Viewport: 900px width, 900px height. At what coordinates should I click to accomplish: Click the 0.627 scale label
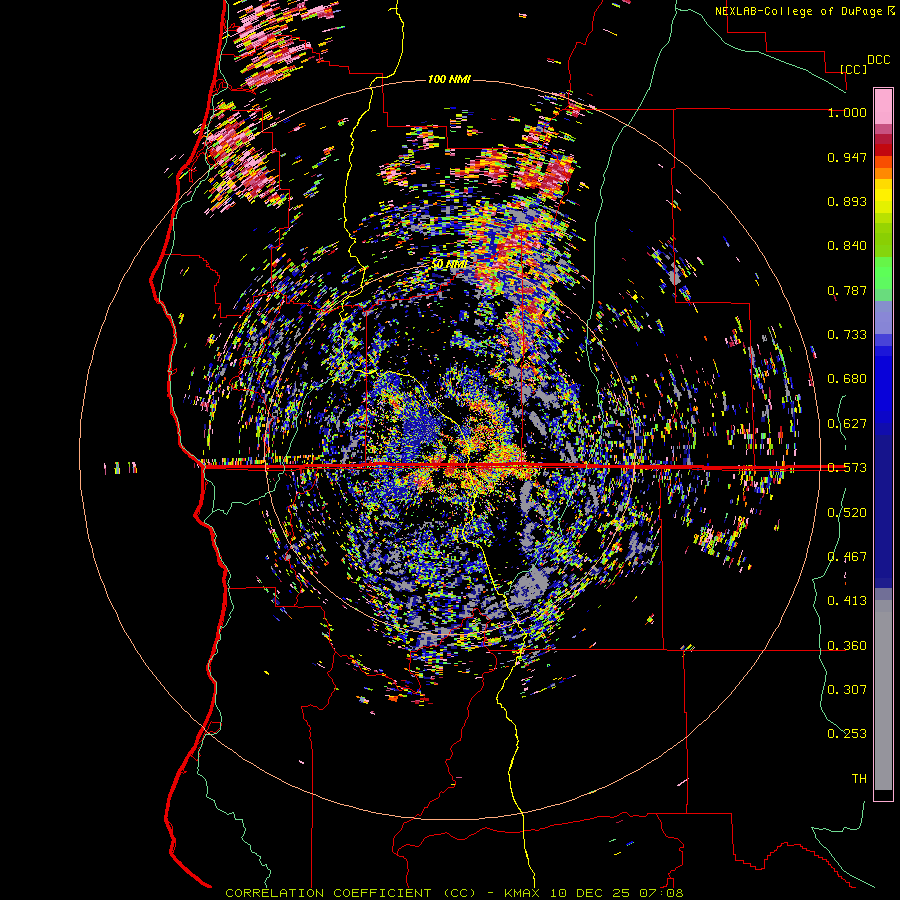pos(847,424)
